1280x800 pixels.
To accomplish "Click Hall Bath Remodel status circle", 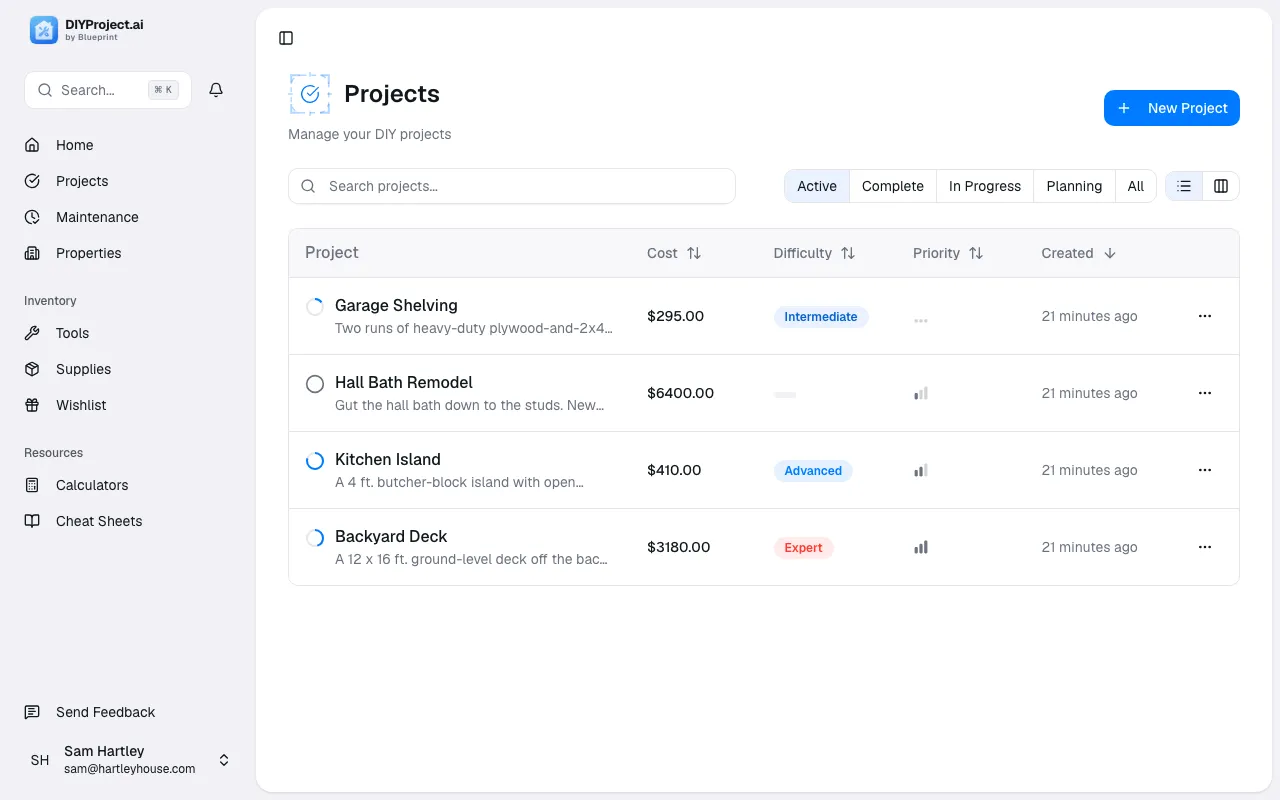I will [x=314, y=384].
